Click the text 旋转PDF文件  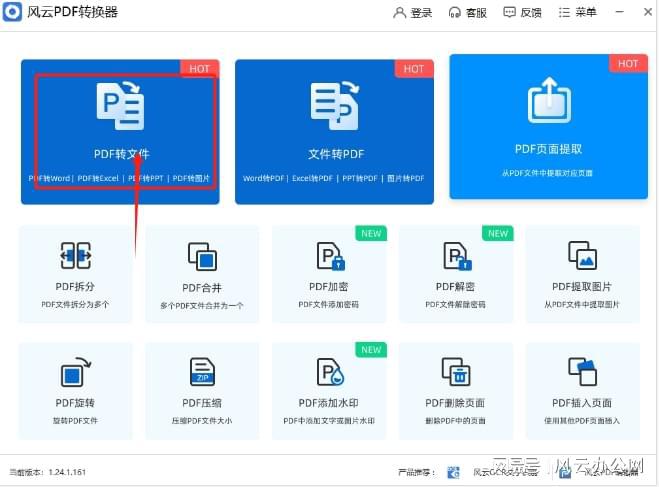[x=75, y=421]
